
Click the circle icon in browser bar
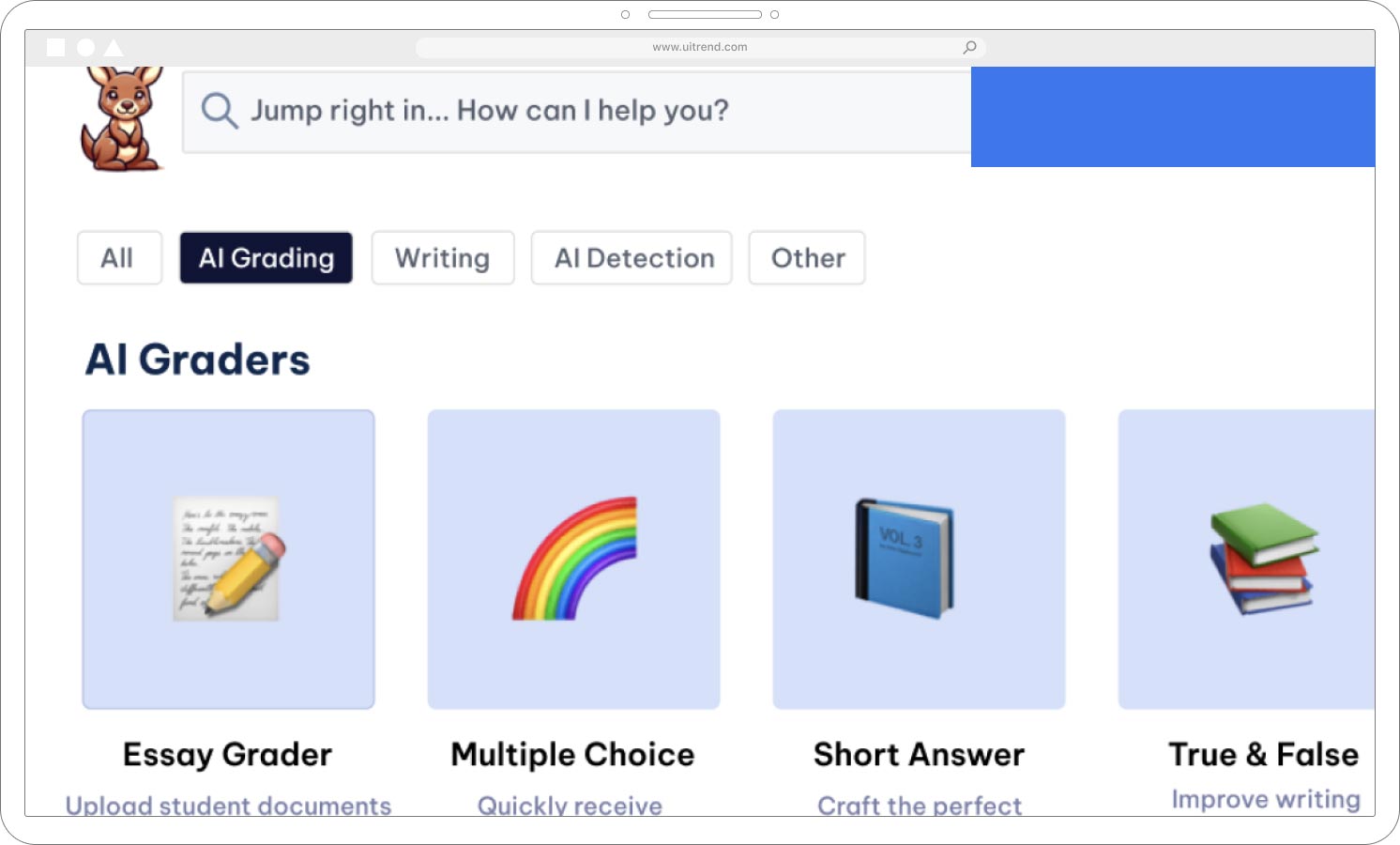coord(85,47)
